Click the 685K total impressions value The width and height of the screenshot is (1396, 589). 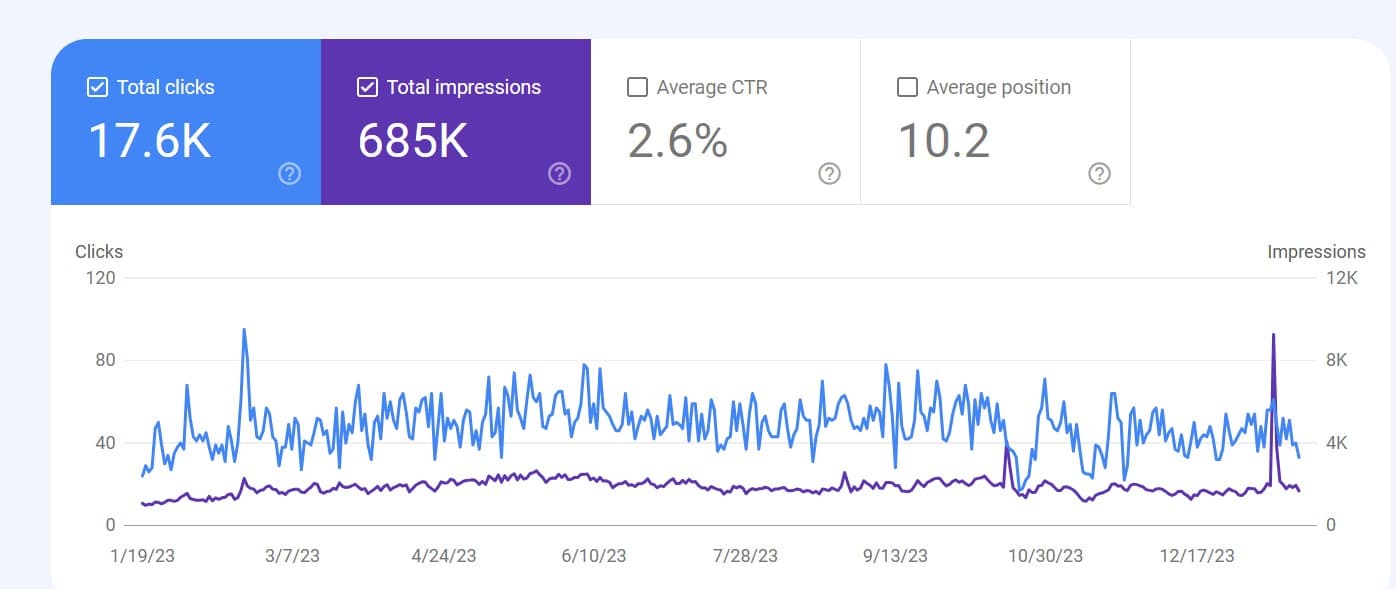(413, 141)
